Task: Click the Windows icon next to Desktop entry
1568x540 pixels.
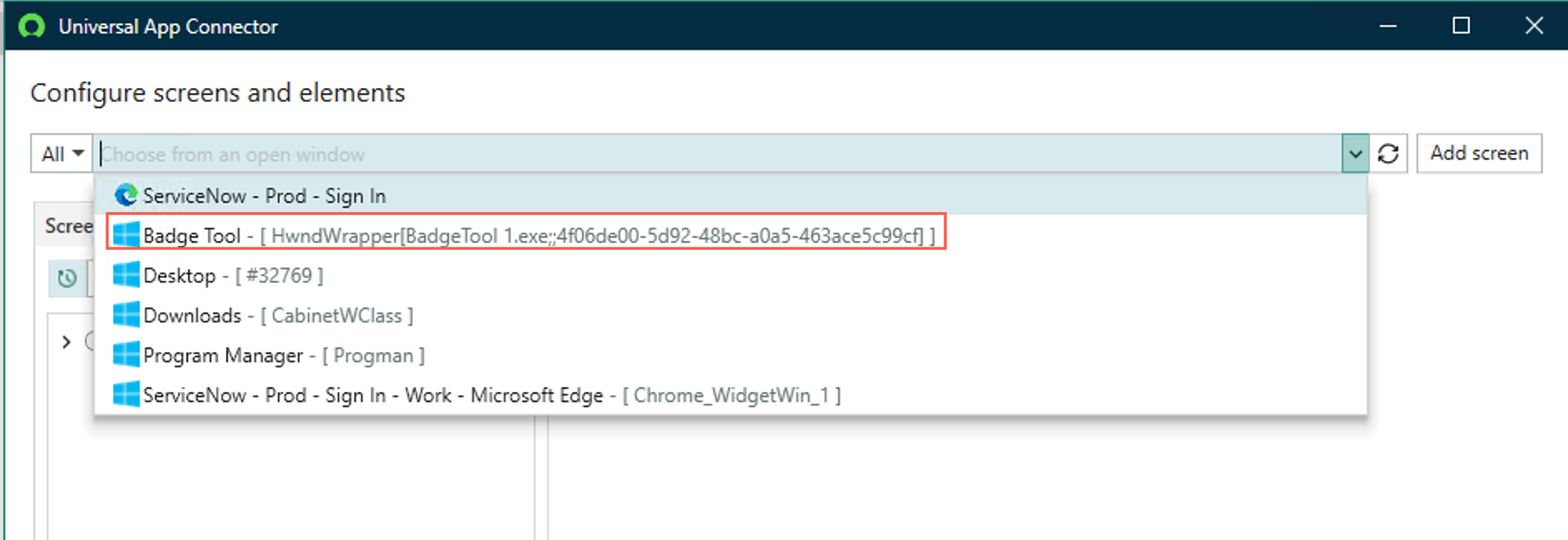Action: (126, 275)
